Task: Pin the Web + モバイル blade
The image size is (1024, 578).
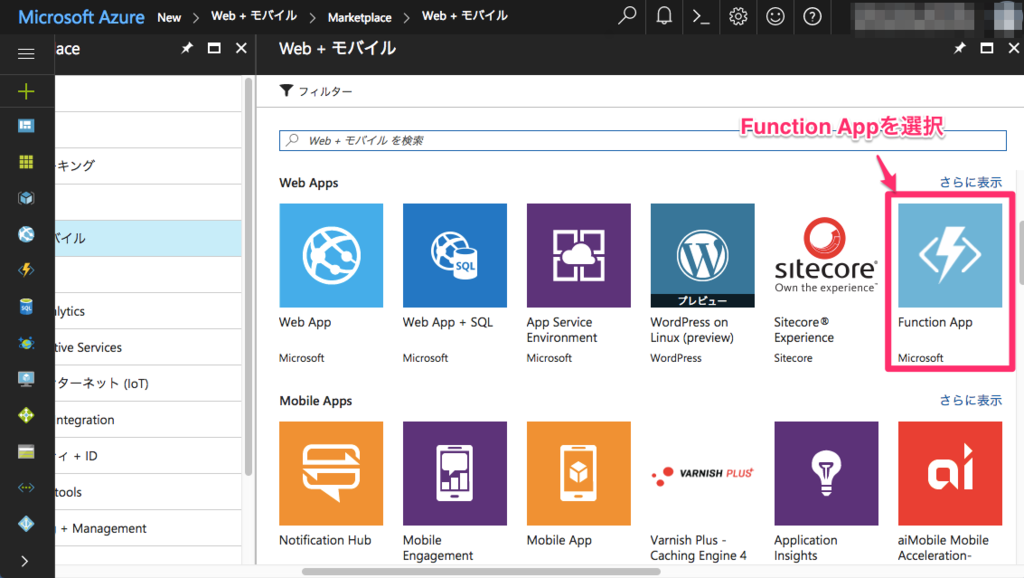Action: point(959,48)
